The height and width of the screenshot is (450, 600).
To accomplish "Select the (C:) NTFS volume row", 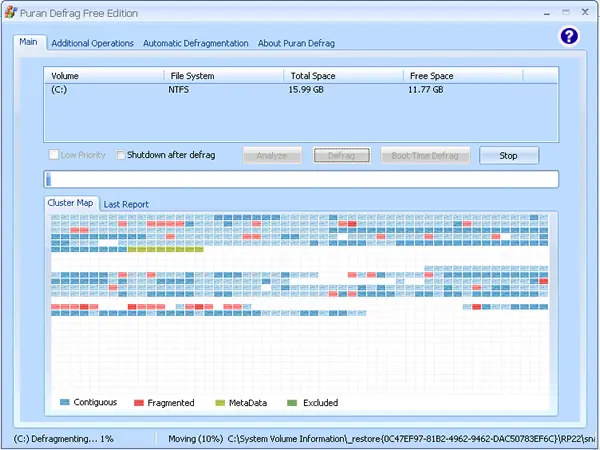I will pos(301,90).
